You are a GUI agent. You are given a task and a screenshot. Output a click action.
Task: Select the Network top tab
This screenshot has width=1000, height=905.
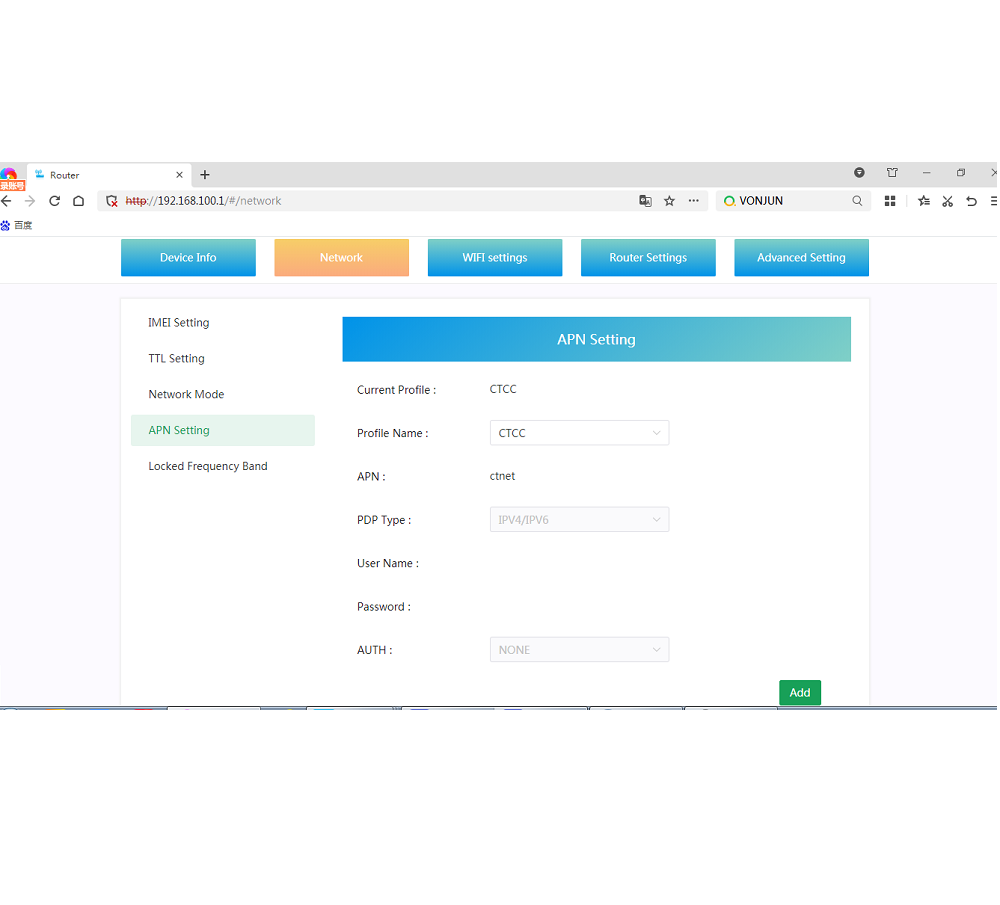pyautogui.click(x=341, y=258)
